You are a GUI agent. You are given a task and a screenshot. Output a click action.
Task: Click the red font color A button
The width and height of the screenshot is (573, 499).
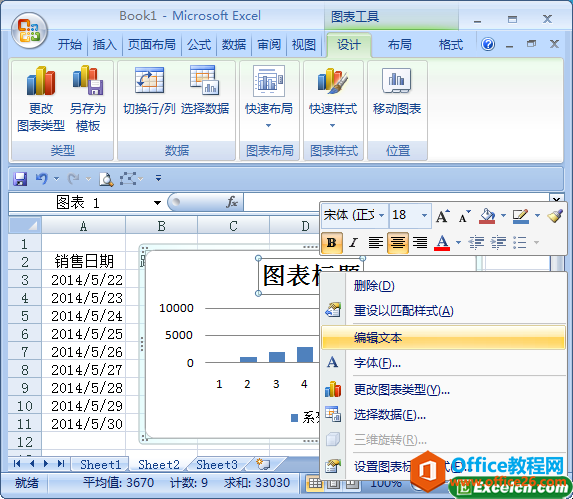pyautogui.click(x=442, y=242)
